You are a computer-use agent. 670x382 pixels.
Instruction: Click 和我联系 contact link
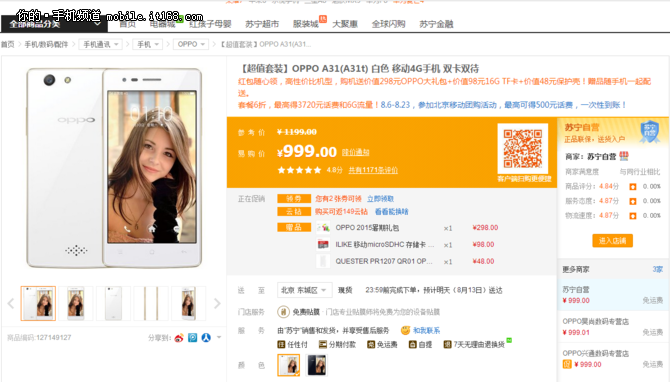pyautogui.click(x=426, y=331)
